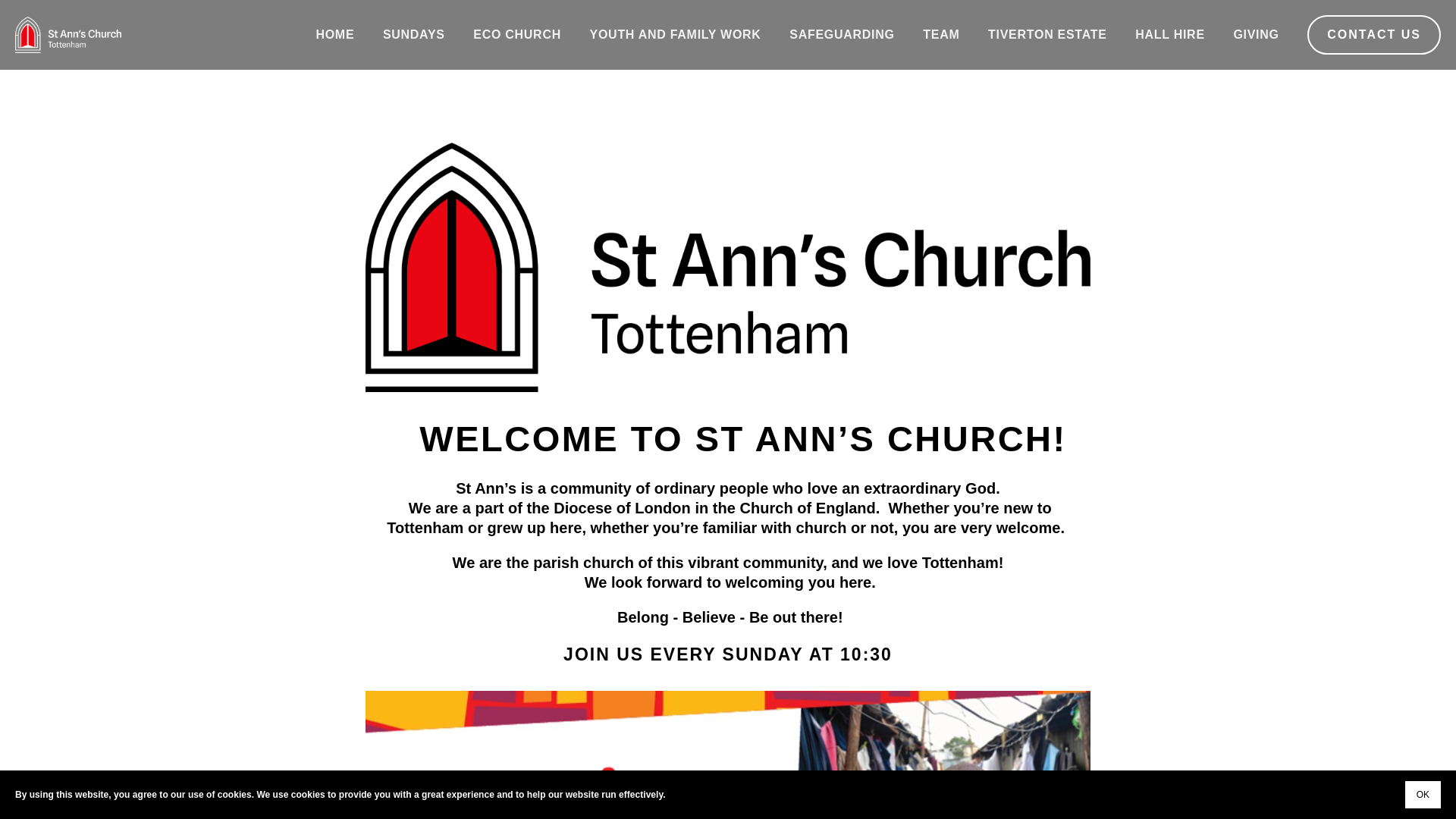Open the Tiverton Estate page
This screenshot has height=819, width=1456.
point(1047,35)
